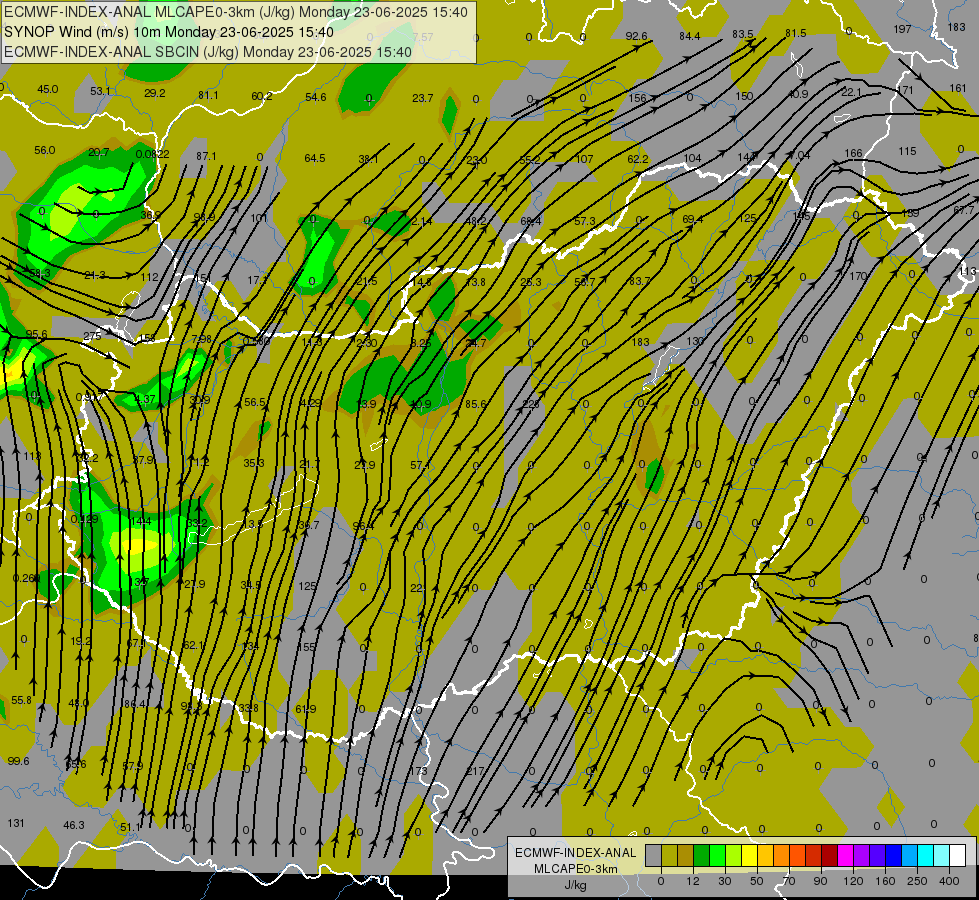This screenshot has width=979, height=900.
Task: Click the magenta legend swatch
Action: click(845, 856)
